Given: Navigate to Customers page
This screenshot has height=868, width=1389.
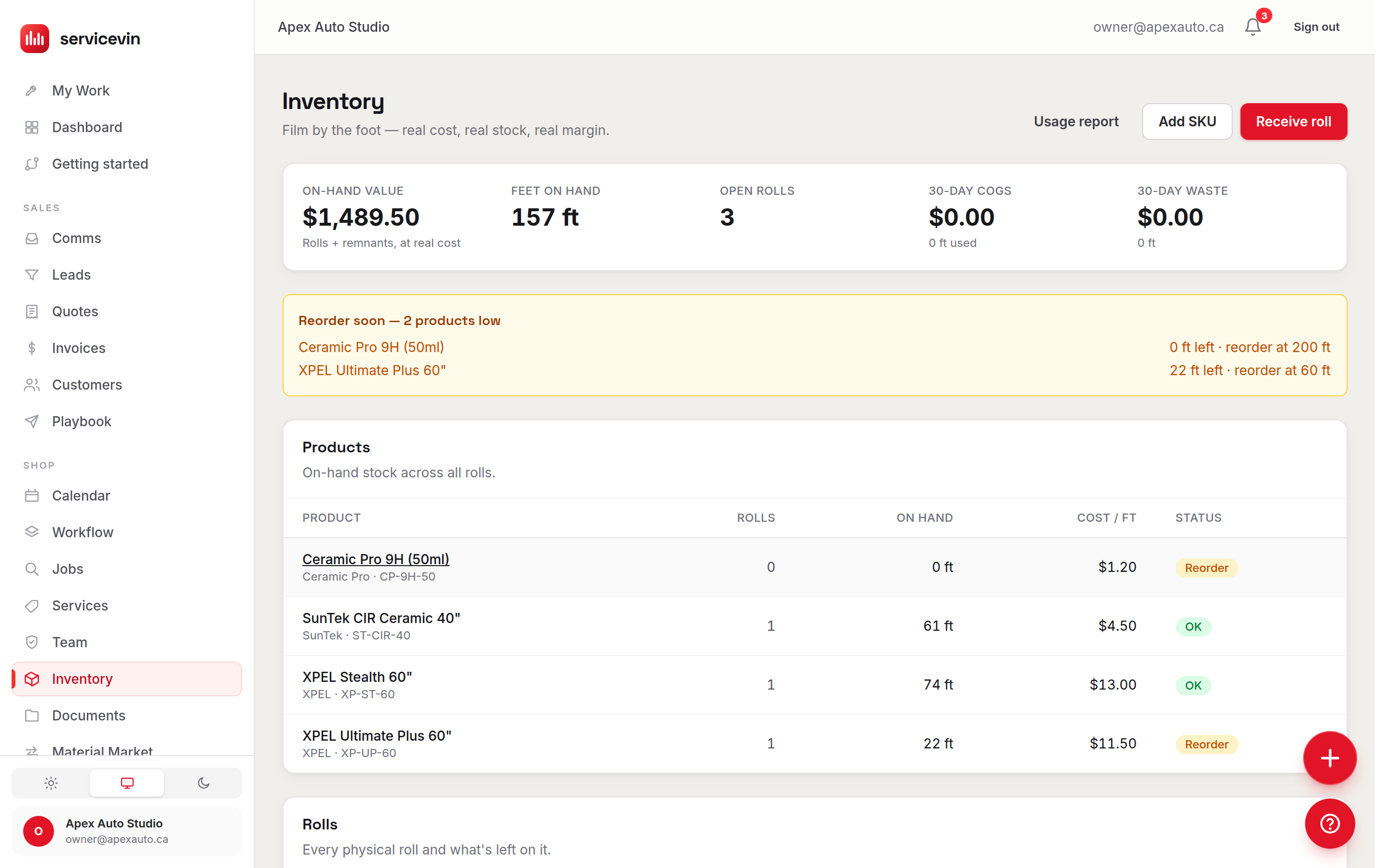Looking at the screenshot, I should [126, 385].
